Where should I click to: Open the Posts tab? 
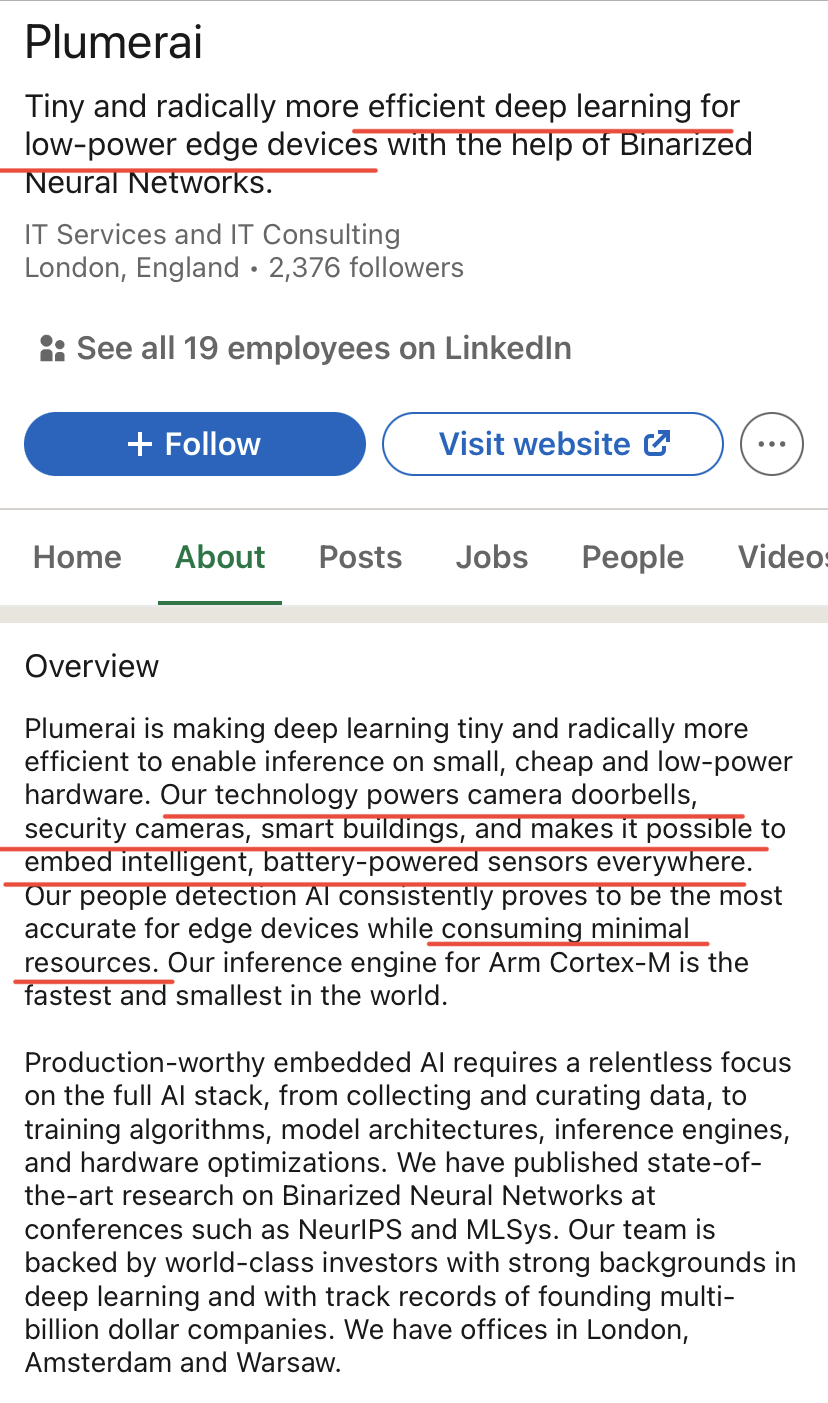360,557
